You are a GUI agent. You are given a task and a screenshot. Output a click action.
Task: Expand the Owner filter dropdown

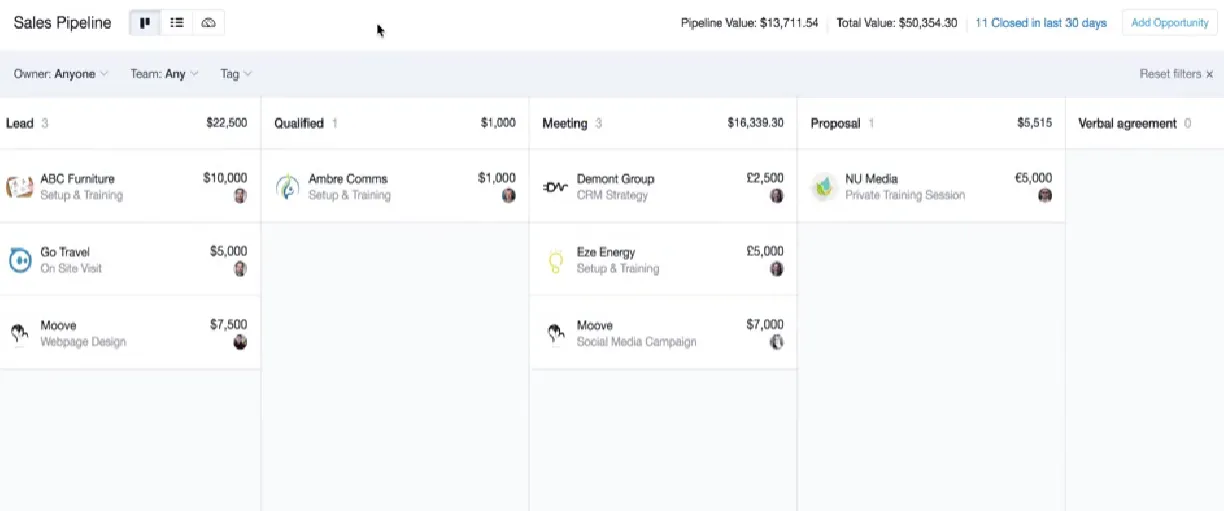point(61,74)
